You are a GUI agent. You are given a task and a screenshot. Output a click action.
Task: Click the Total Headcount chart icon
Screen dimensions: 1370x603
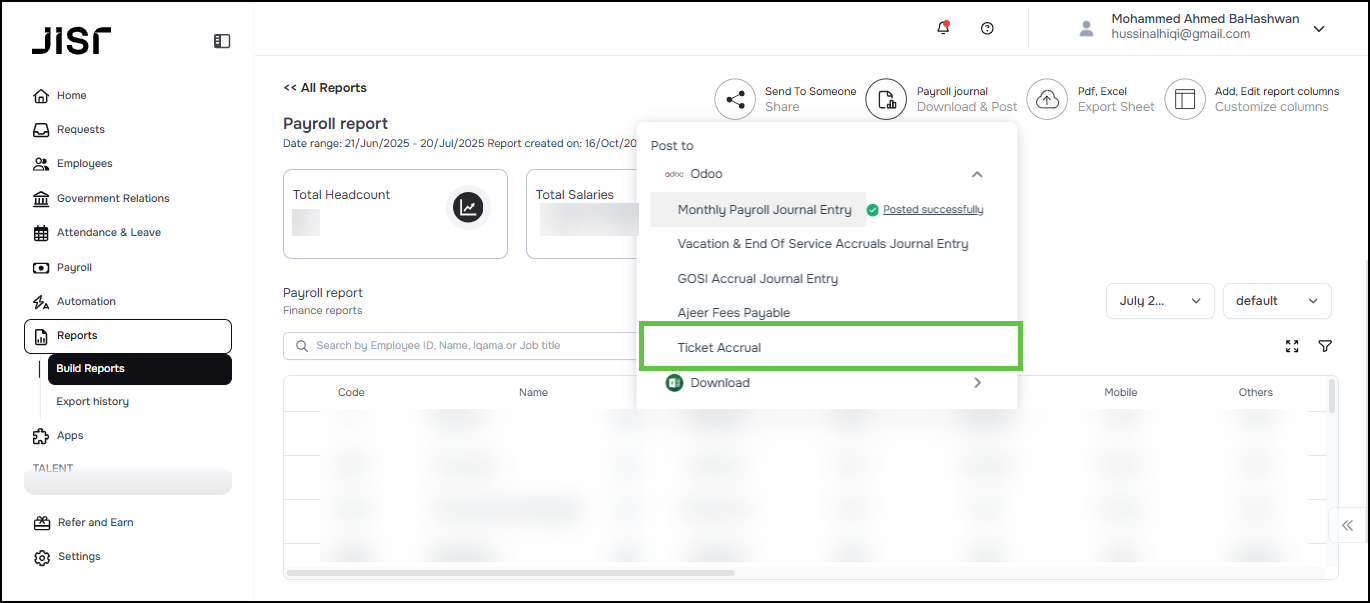click(x=468, y=207)
